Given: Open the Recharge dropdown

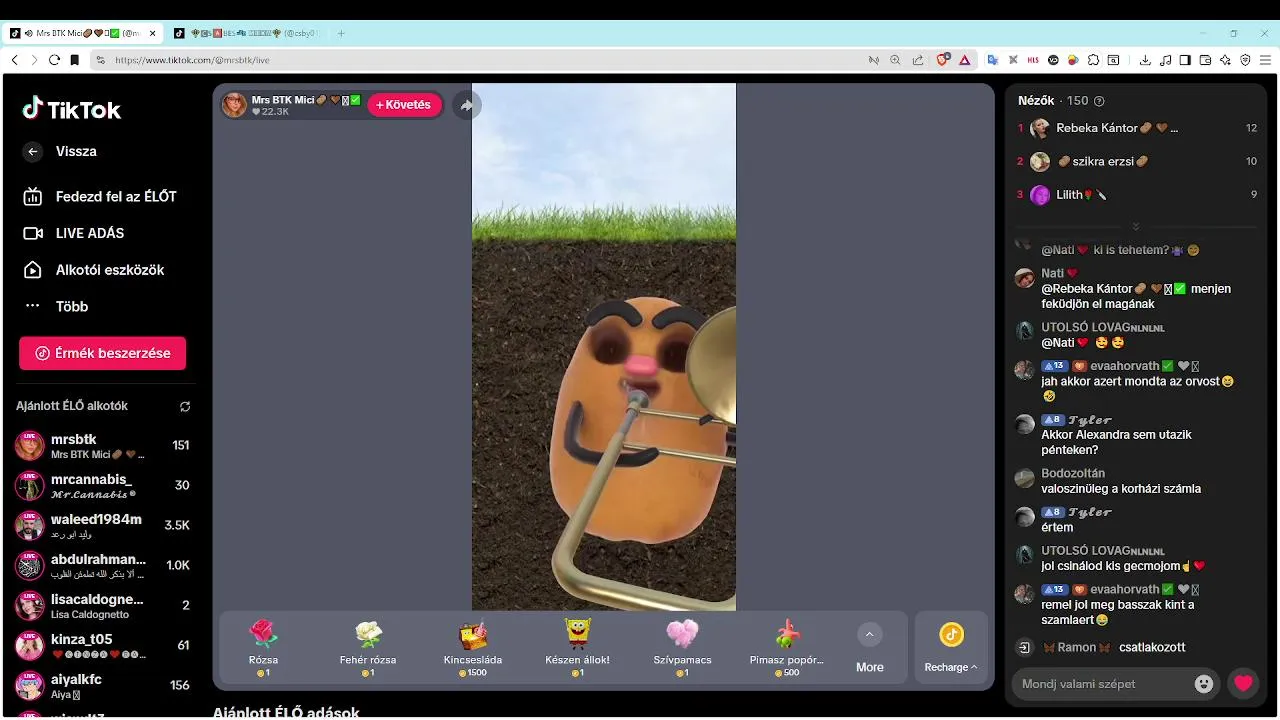Looking at the screenshot, I should click(x=951, y=648).
